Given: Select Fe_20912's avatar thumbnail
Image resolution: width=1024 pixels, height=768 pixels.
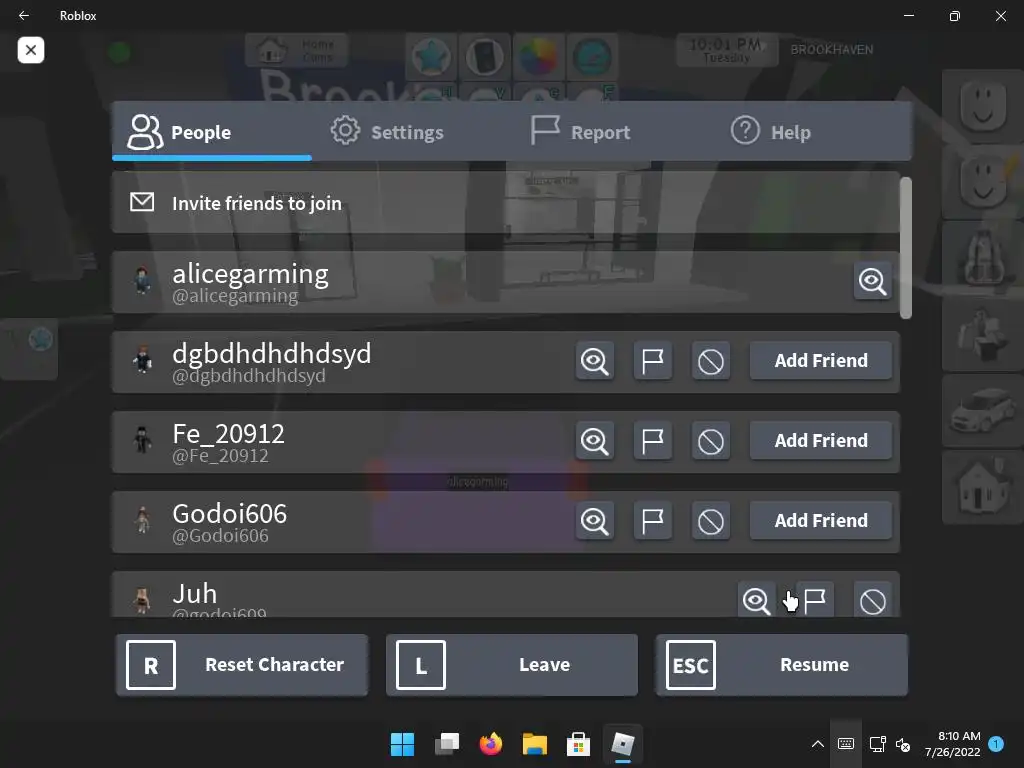Looking at the screenshot, I should click(142, 441).
